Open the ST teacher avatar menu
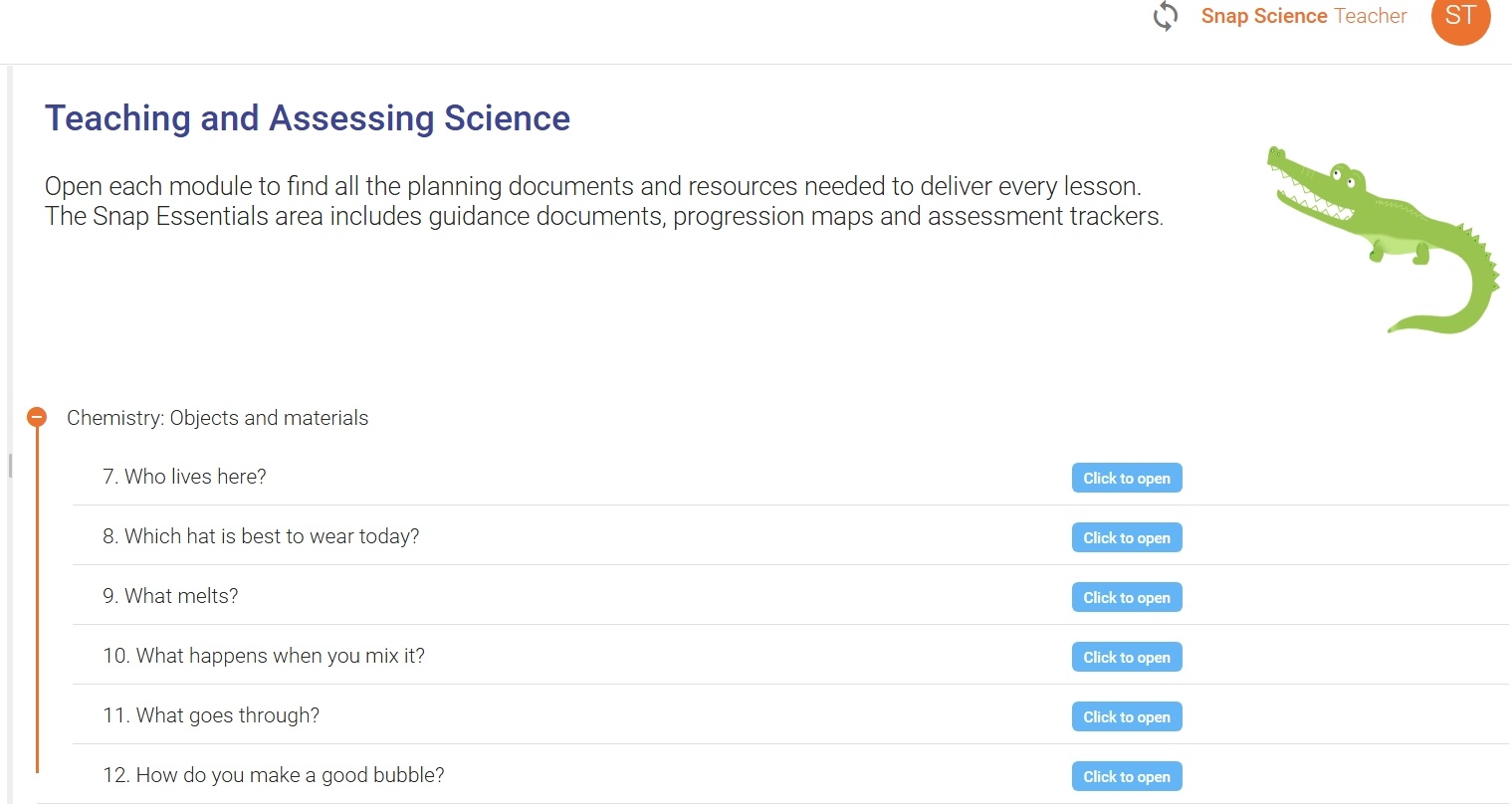Viewport: 1512px width, 804px height. (1460, 17)
